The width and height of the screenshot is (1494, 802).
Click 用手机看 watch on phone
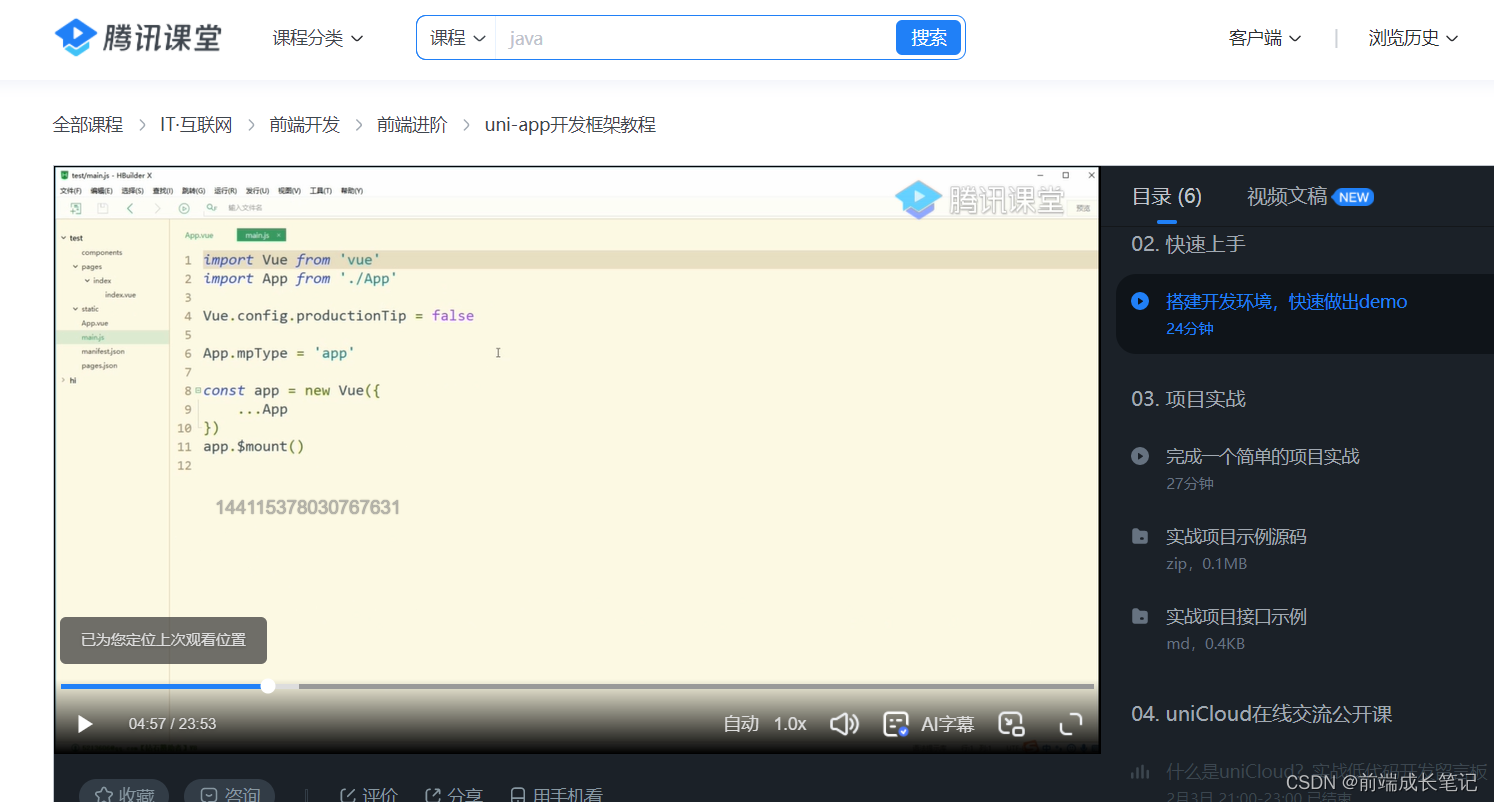click(x=557, y=795)
